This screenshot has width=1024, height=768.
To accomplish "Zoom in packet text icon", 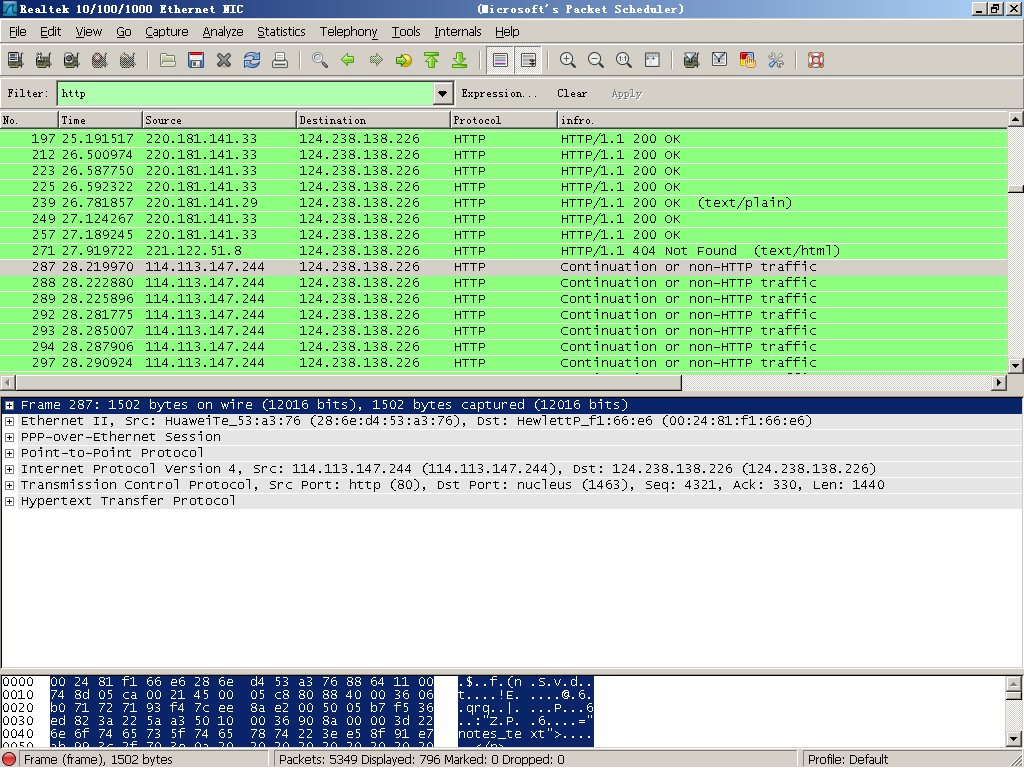I will pos(568,60).
